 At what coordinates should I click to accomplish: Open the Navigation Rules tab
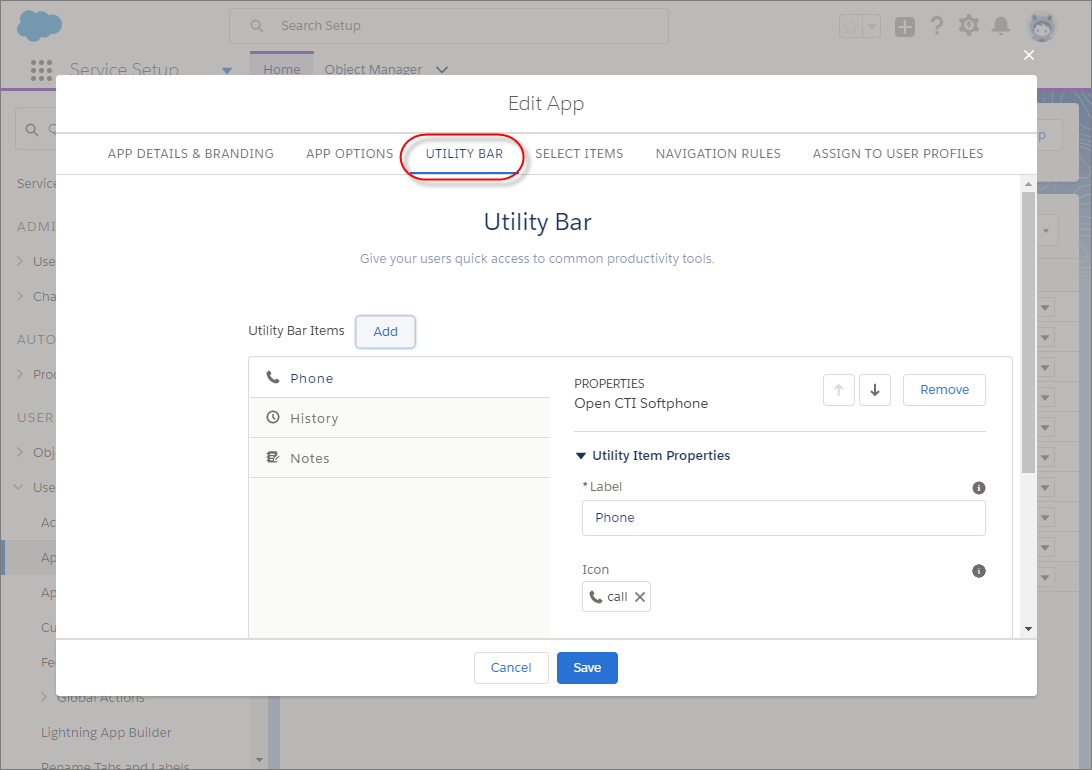[x=718, y=153]
